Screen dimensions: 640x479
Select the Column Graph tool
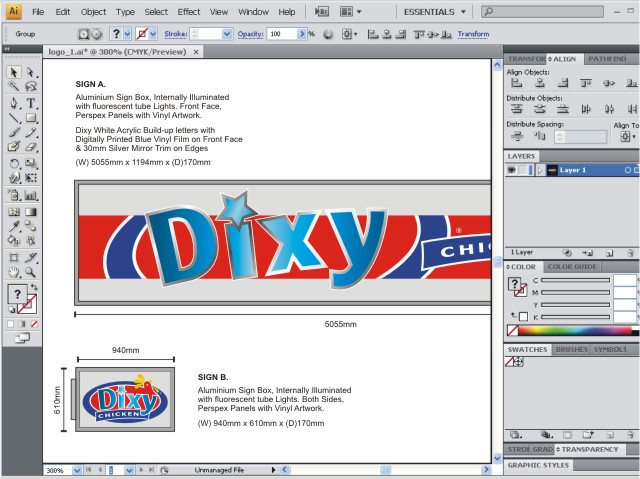[x=31, y=195]
